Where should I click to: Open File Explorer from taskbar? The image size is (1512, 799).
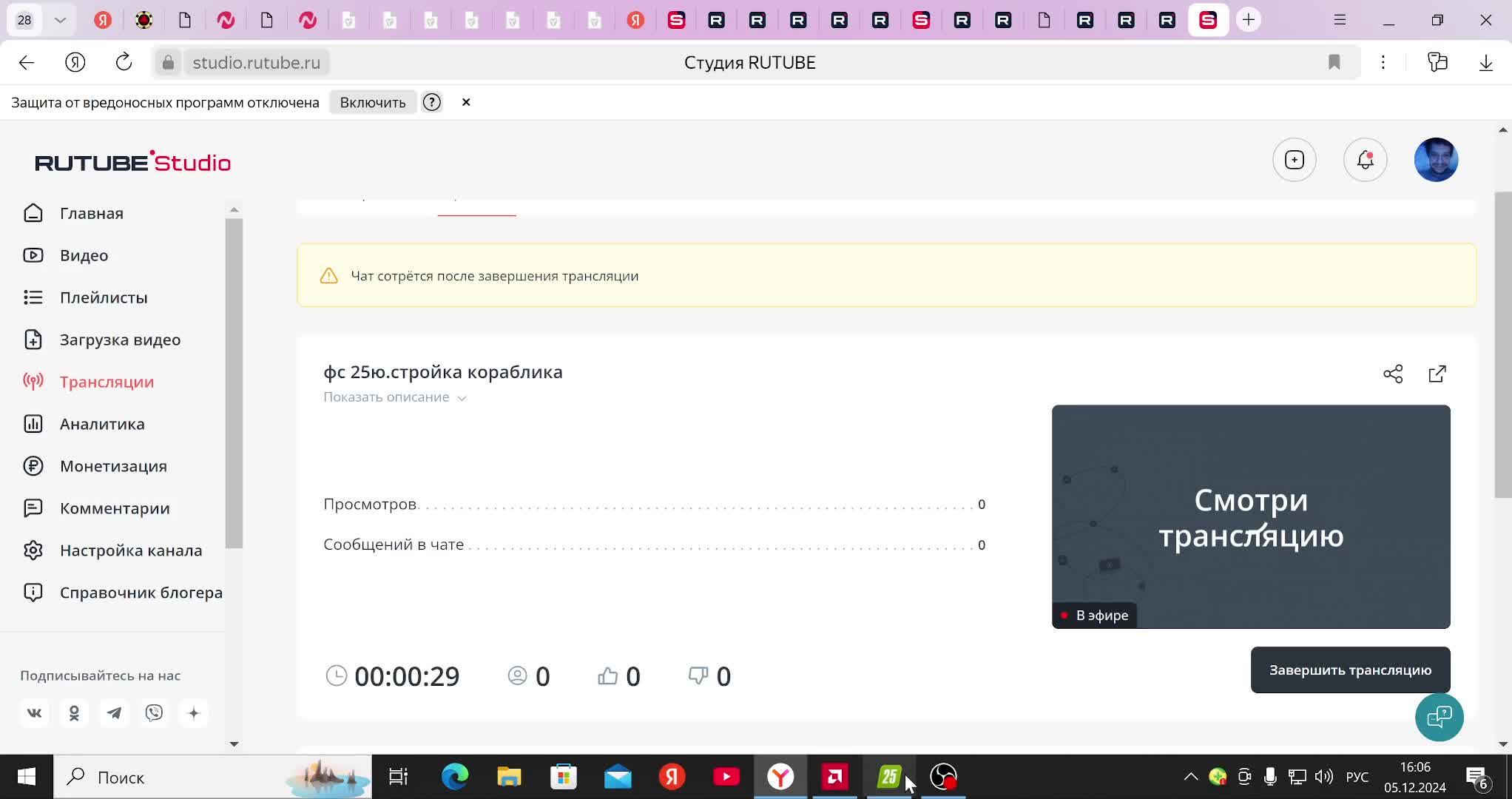click(509, 777)
